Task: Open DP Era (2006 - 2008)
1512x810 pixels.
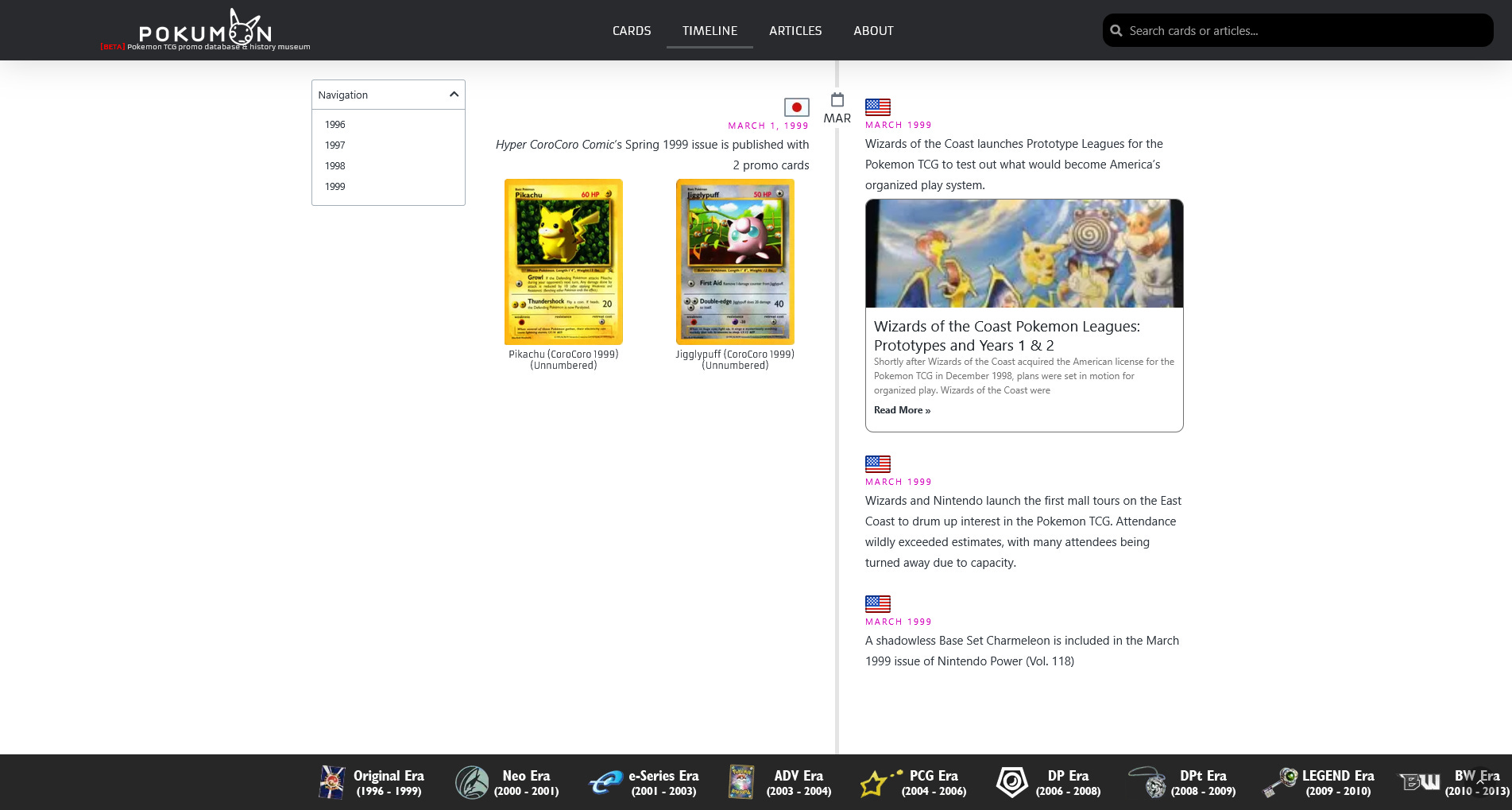Action: pyautogui.click(x=1049, y=782)
